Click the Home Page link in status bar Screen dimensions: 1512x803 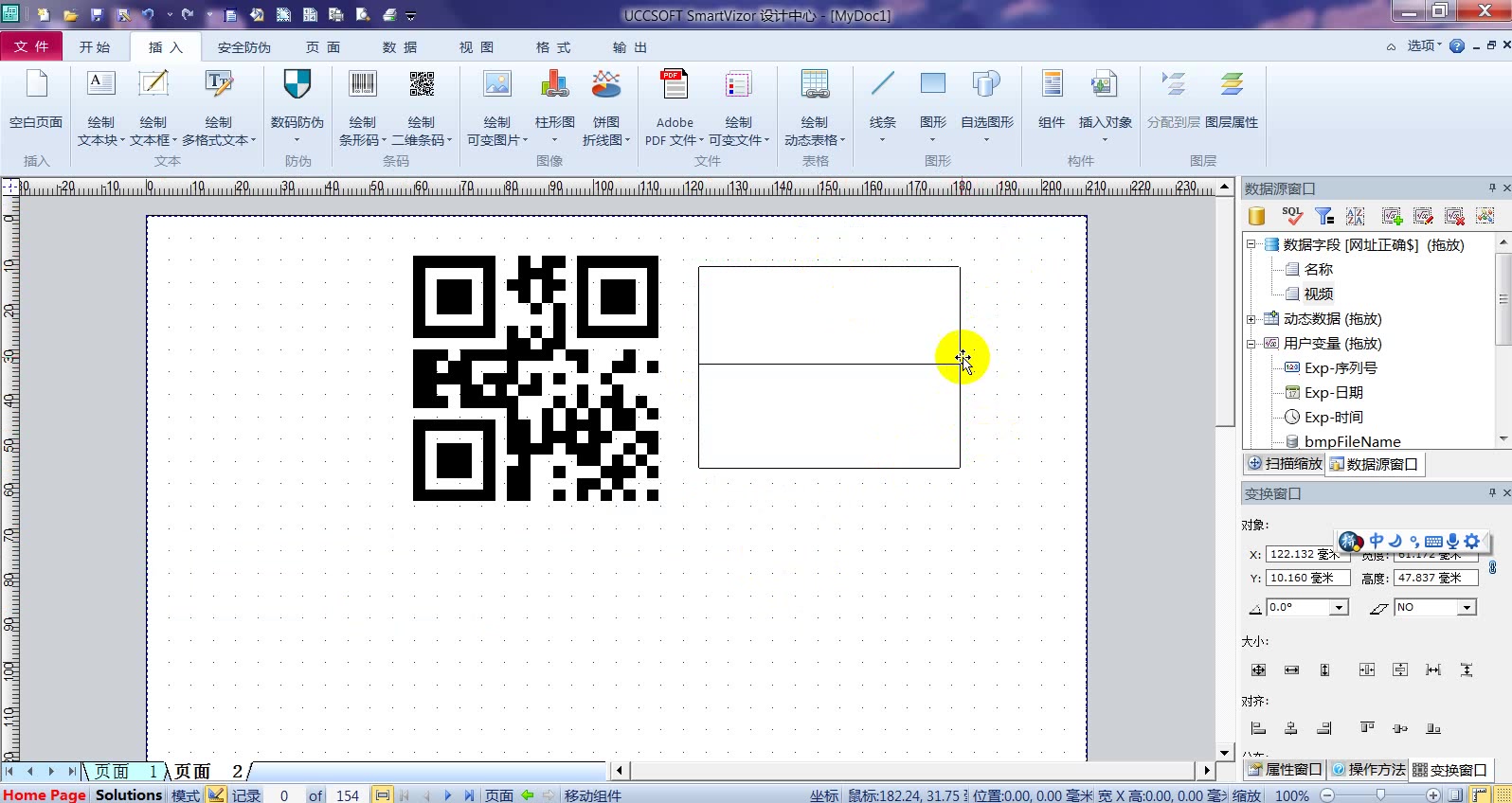[45, 794]
